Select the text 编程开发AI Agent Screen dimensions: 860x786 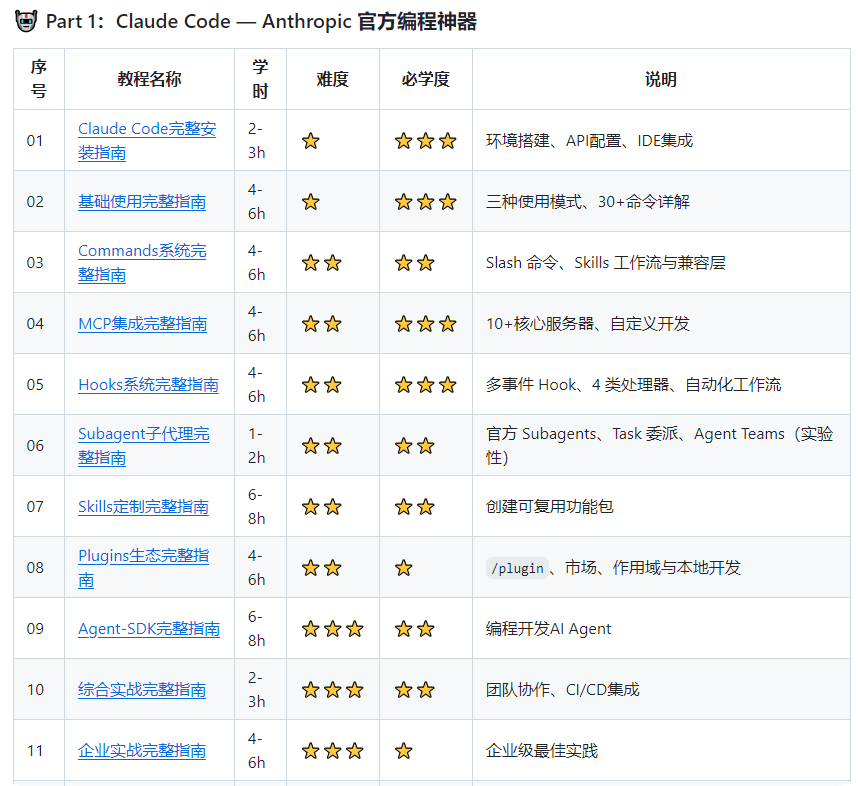pyautogui.click(x=548, y=629)
